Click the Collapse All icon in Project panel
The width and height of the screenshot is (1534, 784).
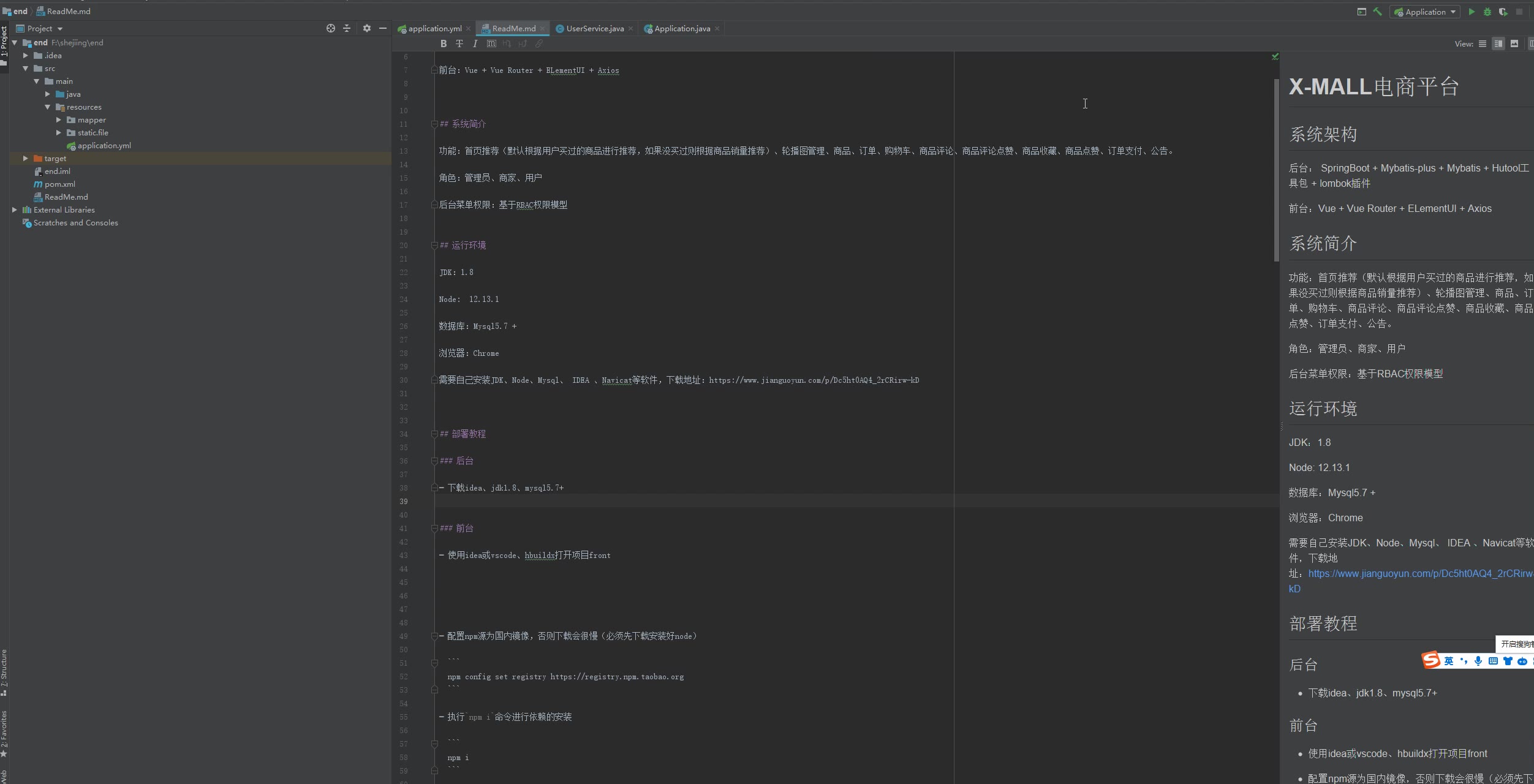click(x=347, y=28)
